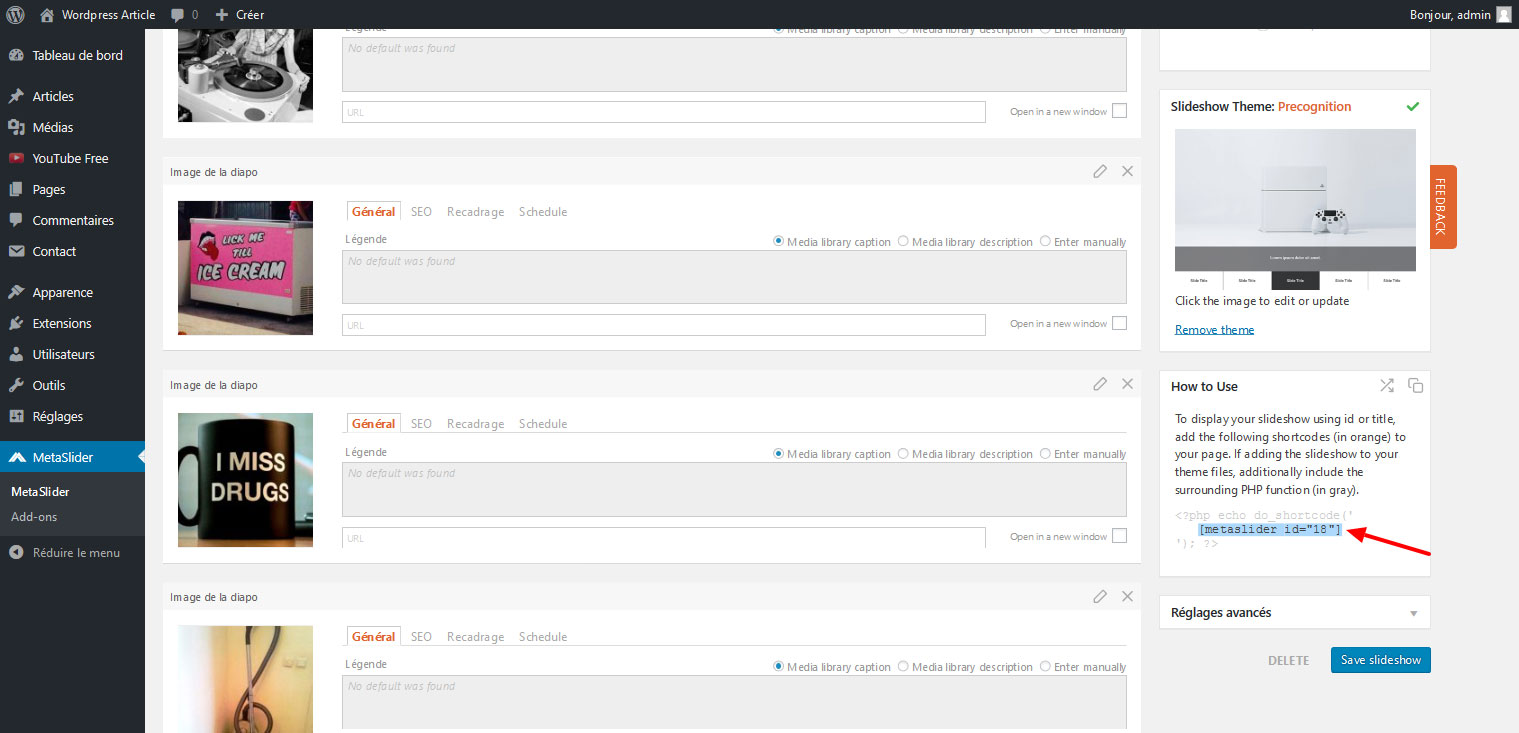Screen dimensions: 1519x733
Task: Open the WordPress logo menu
Action: point(15,14)
